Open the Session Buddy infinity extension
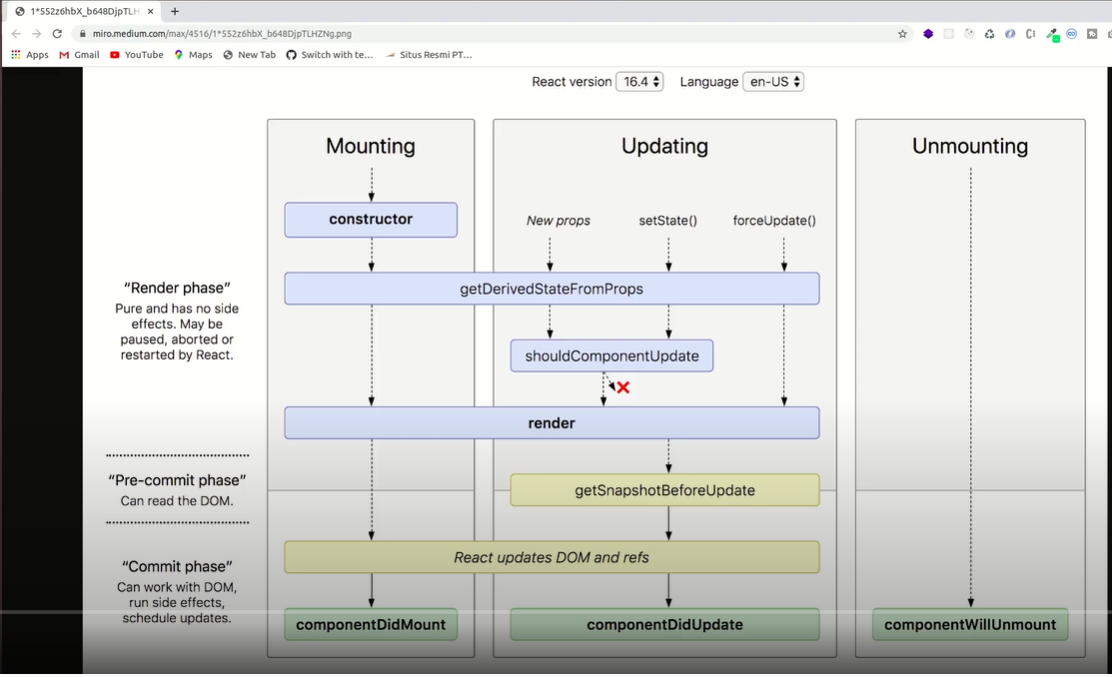 [x=1072, y=33]
